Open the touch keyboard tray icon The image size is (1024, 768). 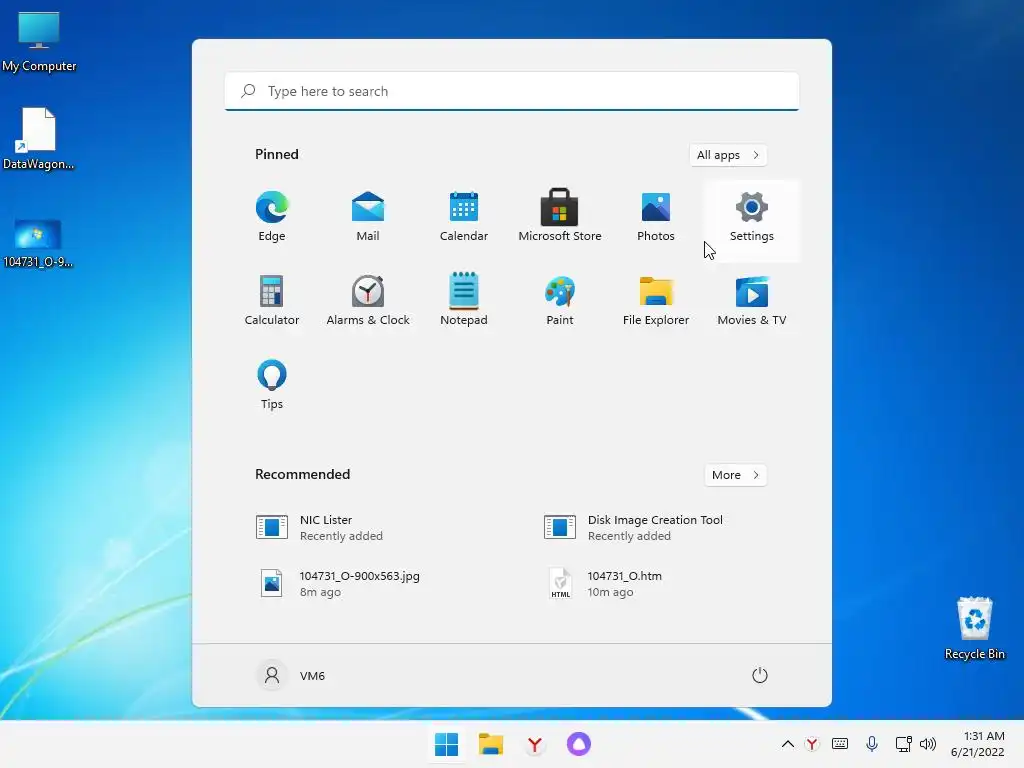(840, 744)
